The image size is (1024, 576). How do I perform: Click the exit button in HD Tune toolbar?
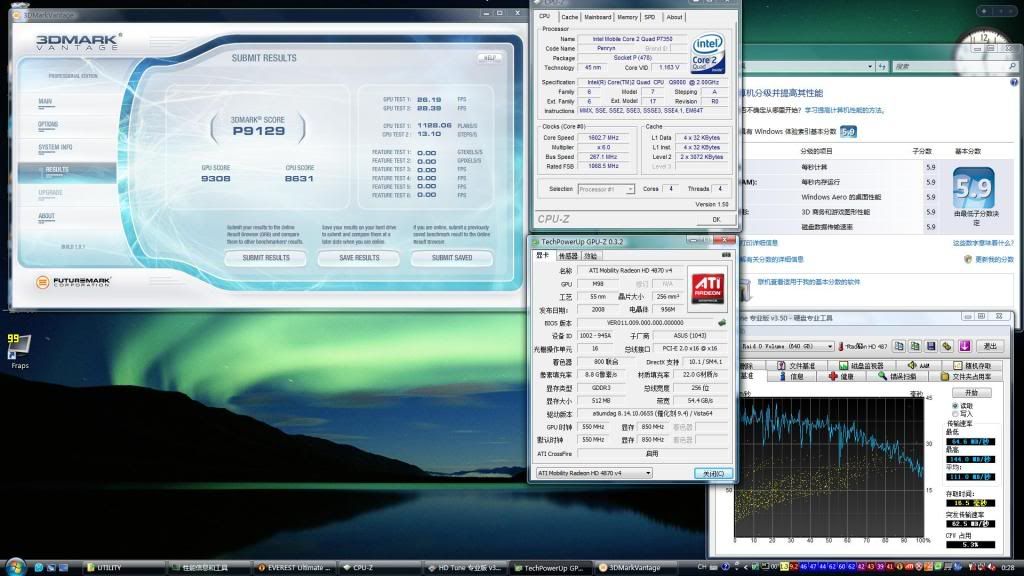pyautogui.click(x=990, y=346)
